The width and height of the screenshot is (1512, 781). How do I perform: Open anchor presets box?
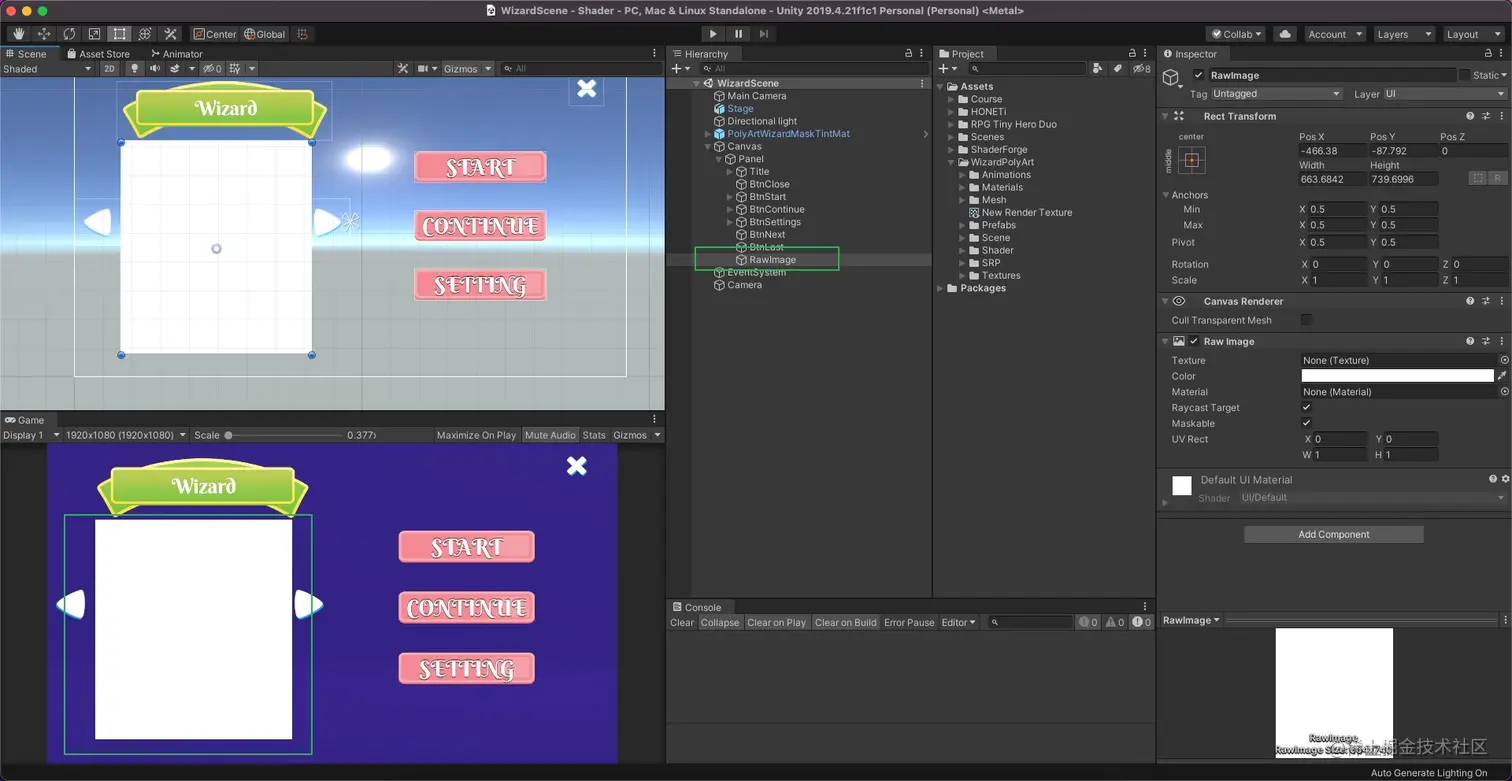click(1191, 160)
